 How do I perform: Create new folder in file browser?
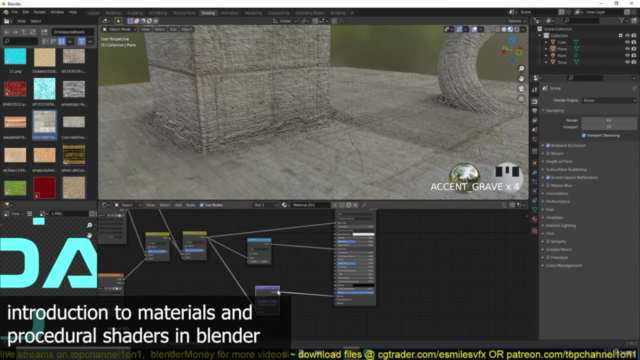pos(44,31)
